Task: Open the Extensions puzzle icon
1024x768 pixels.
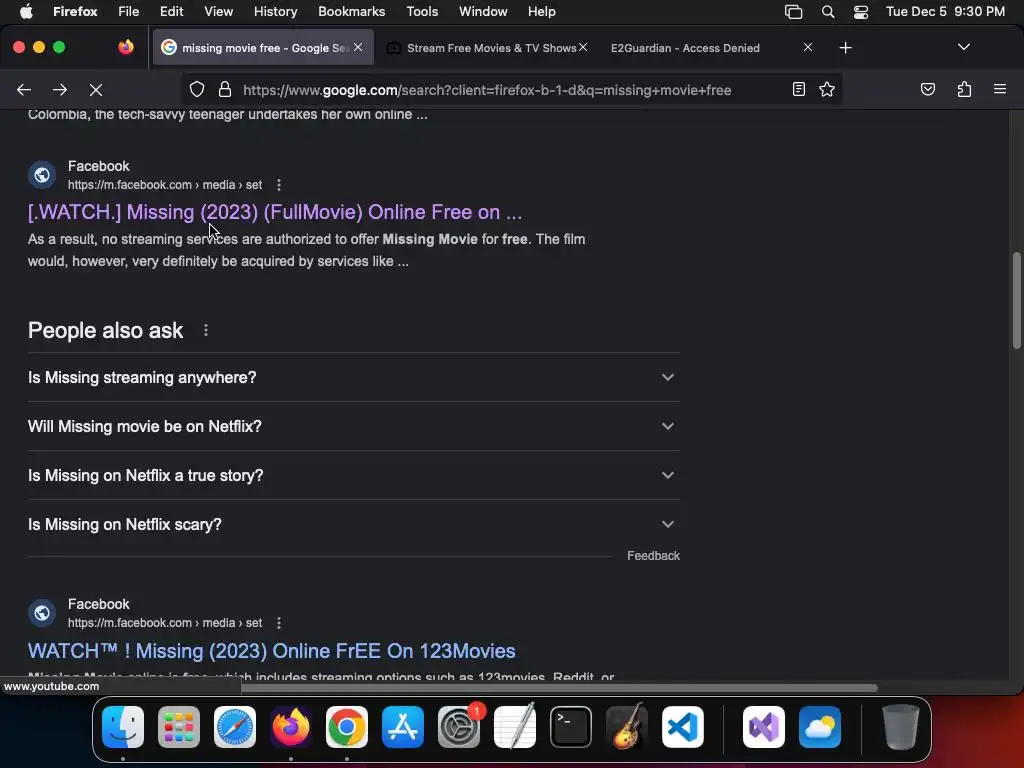Action: pyautogui.click(x=964, y=89)
